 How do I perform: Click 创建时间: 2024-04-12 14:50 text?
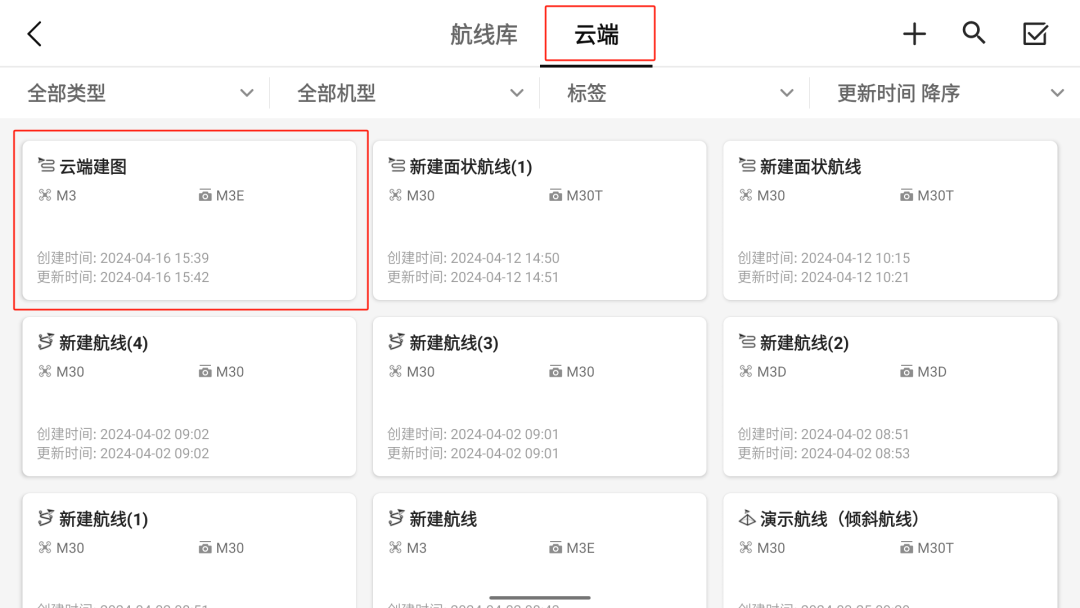point(473,258)
